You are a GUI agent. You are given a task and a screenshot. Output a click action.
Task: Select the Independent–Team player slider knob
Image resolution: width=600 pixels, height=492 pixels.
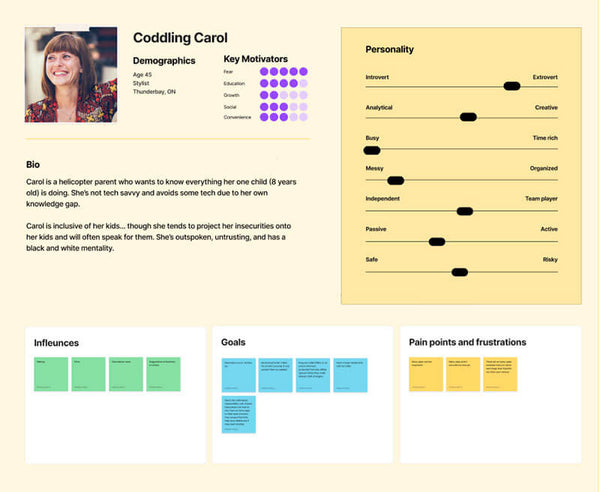point(464,211)
